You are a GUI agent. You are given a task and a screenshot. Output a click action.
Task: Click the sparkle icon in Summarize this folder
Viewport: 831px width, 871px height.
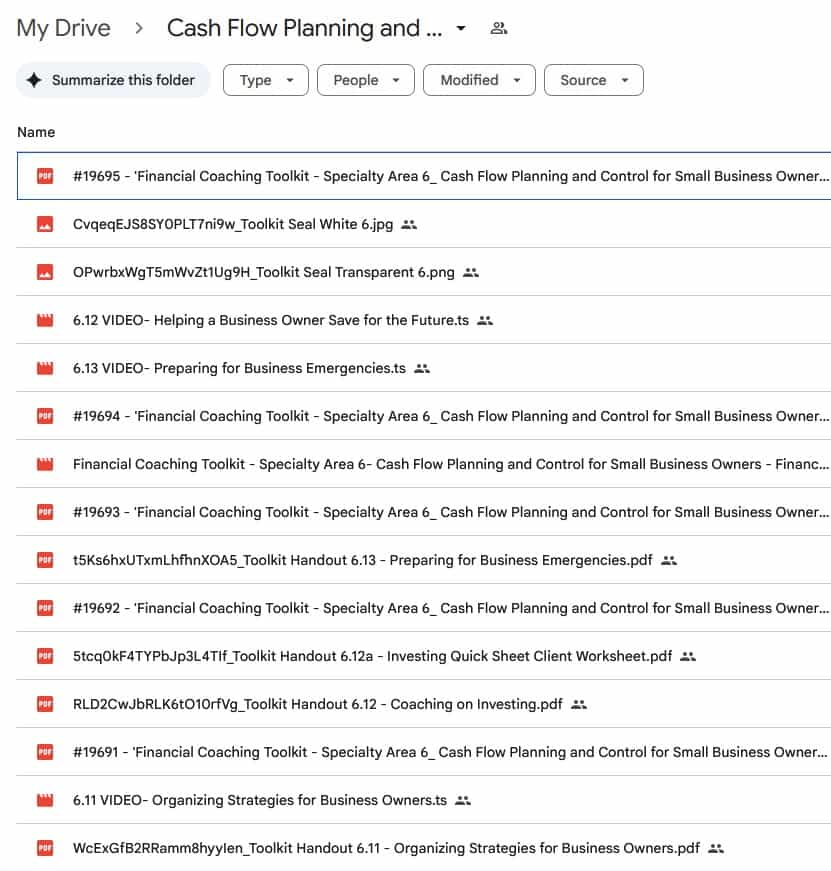tap(34, 80)
